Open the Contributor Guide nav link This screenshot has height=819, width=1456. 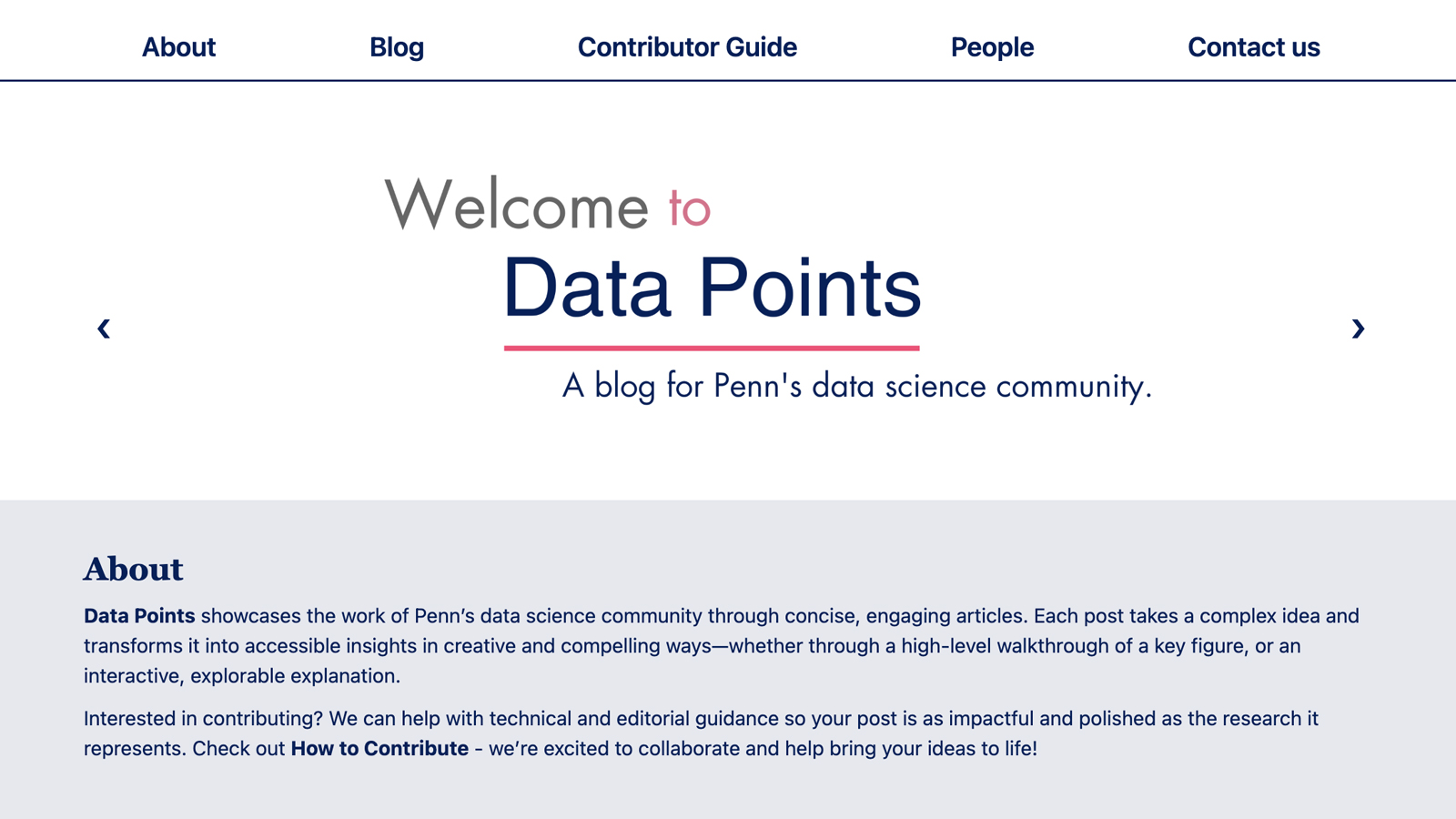point(687,47)
